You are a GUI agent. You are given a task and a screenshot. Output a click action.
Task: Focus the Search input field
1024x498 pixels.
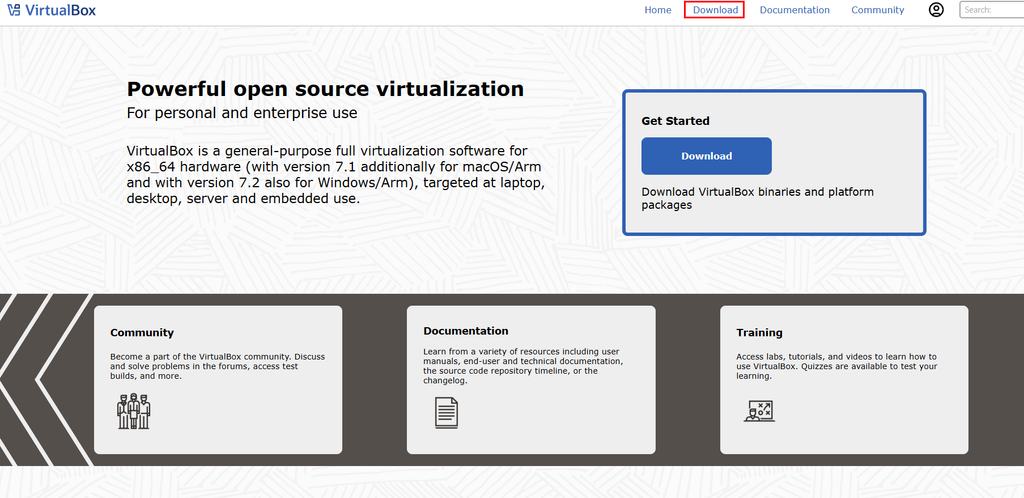991,10
